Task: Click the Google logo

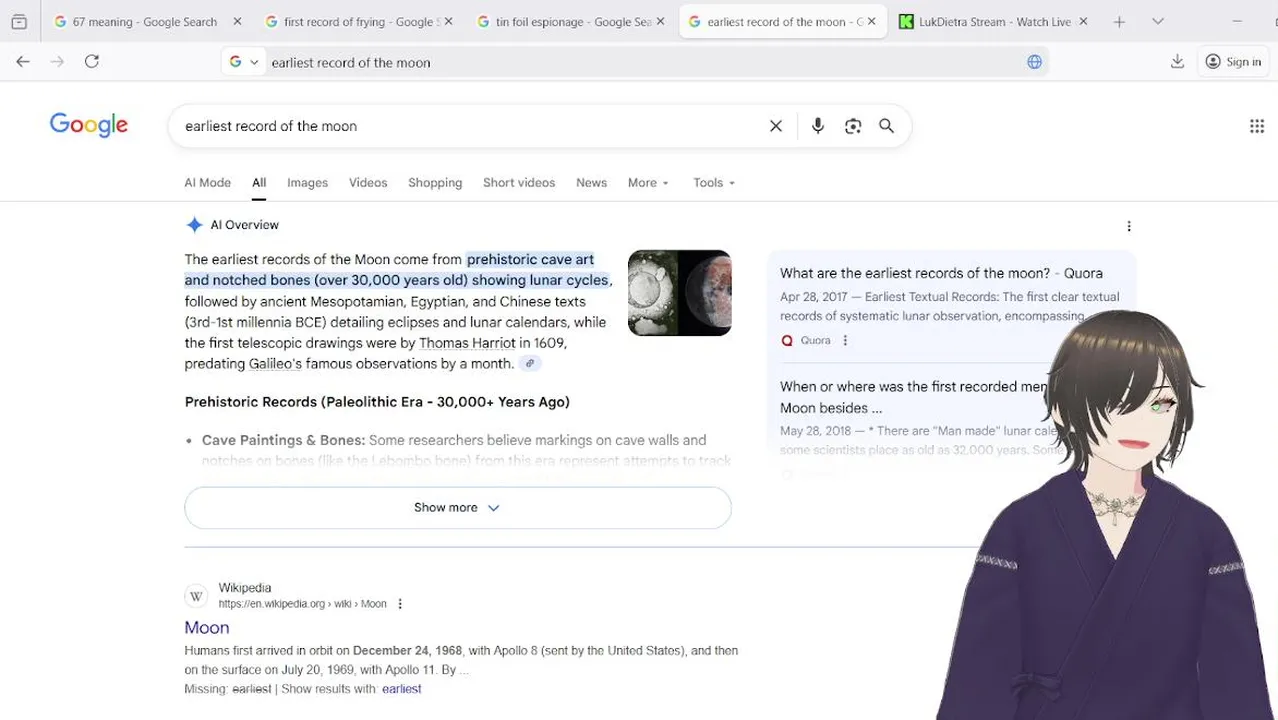Action: click(89, 125)
